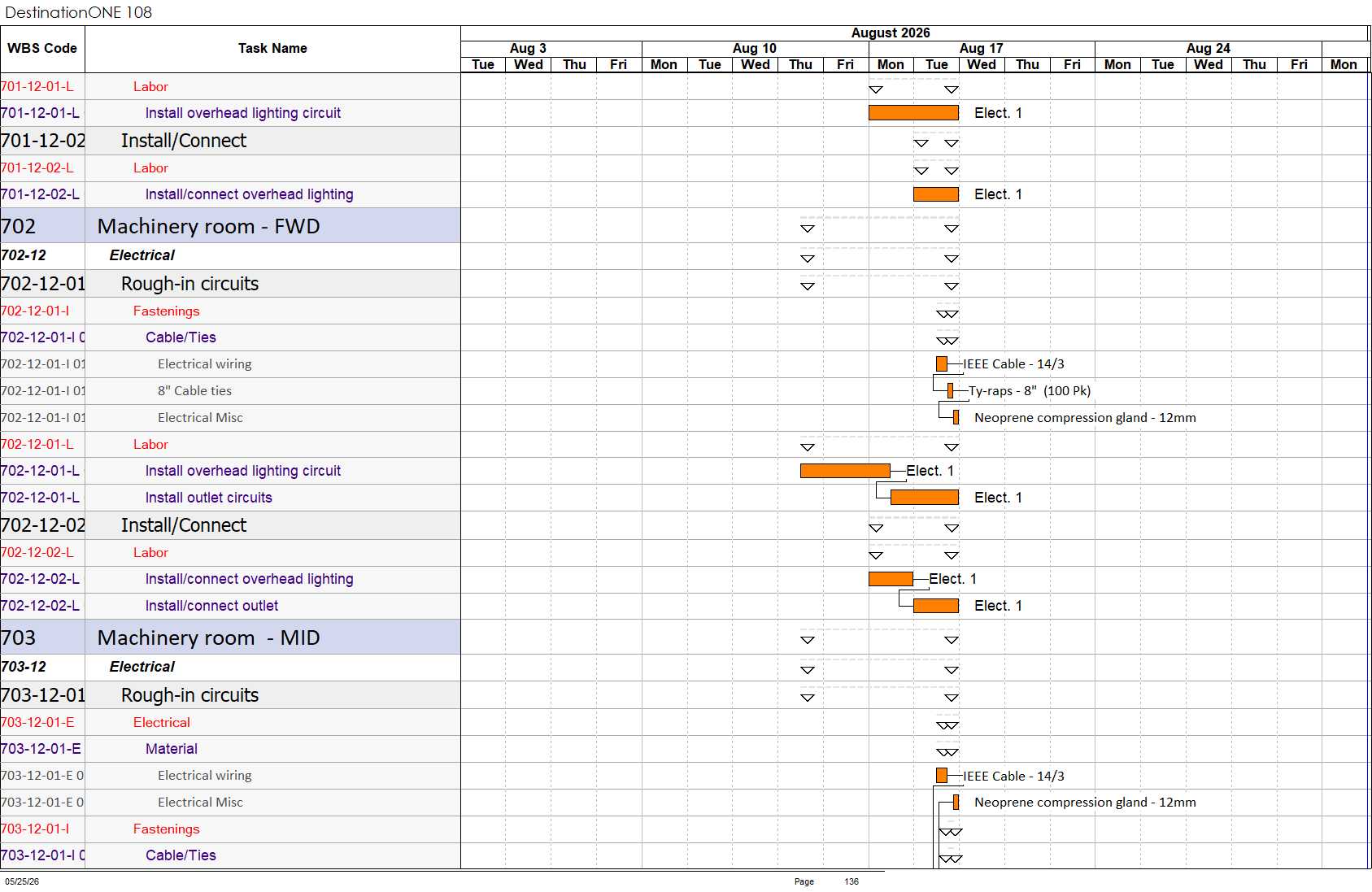Click the start summary triangle for row 702
1372x892 pixels.
point(808,228)
